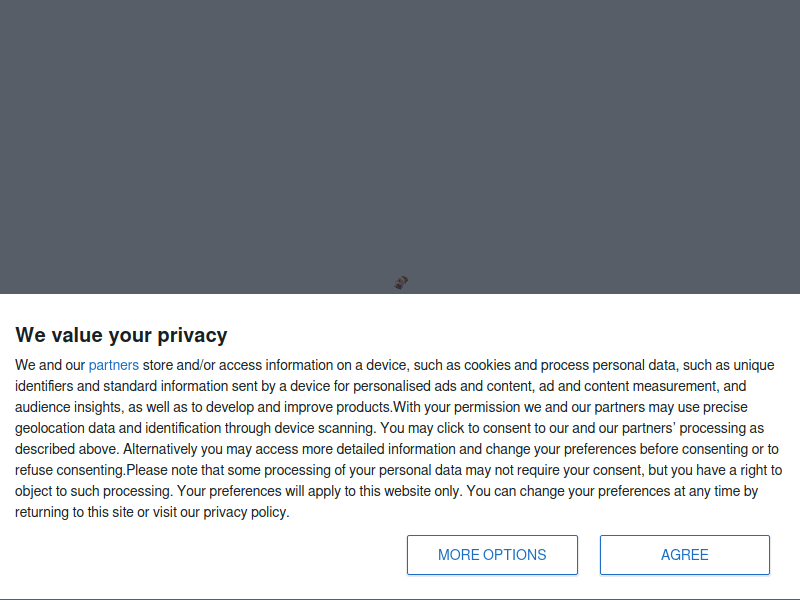This screenshot has width=800, height=600.
Task: Click the small loading icon above the banner
Action: point(400,284)
